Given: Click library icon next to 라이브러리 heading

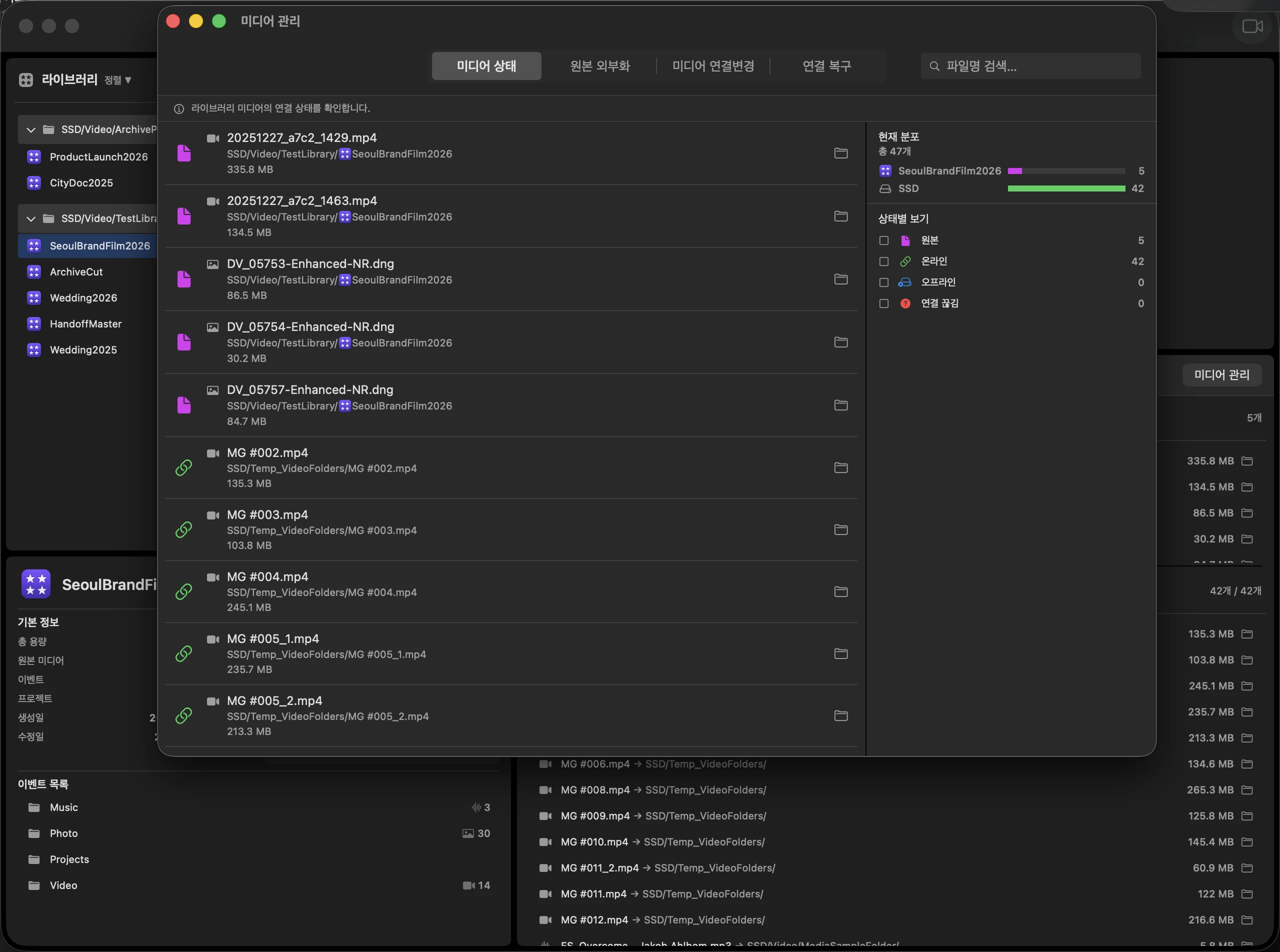Looking at the screenshot, I should tap(26, 80).
